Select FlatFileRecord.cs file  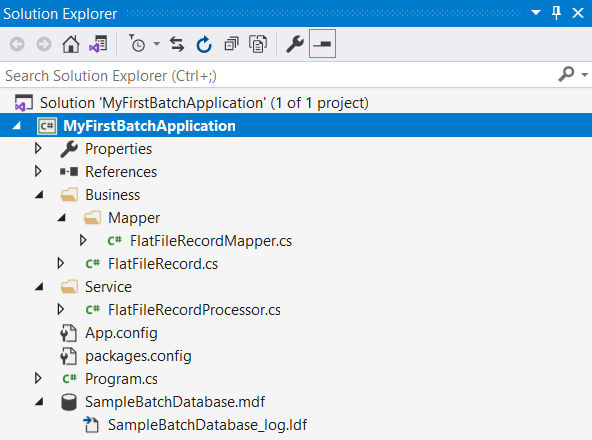click(163, 264)
